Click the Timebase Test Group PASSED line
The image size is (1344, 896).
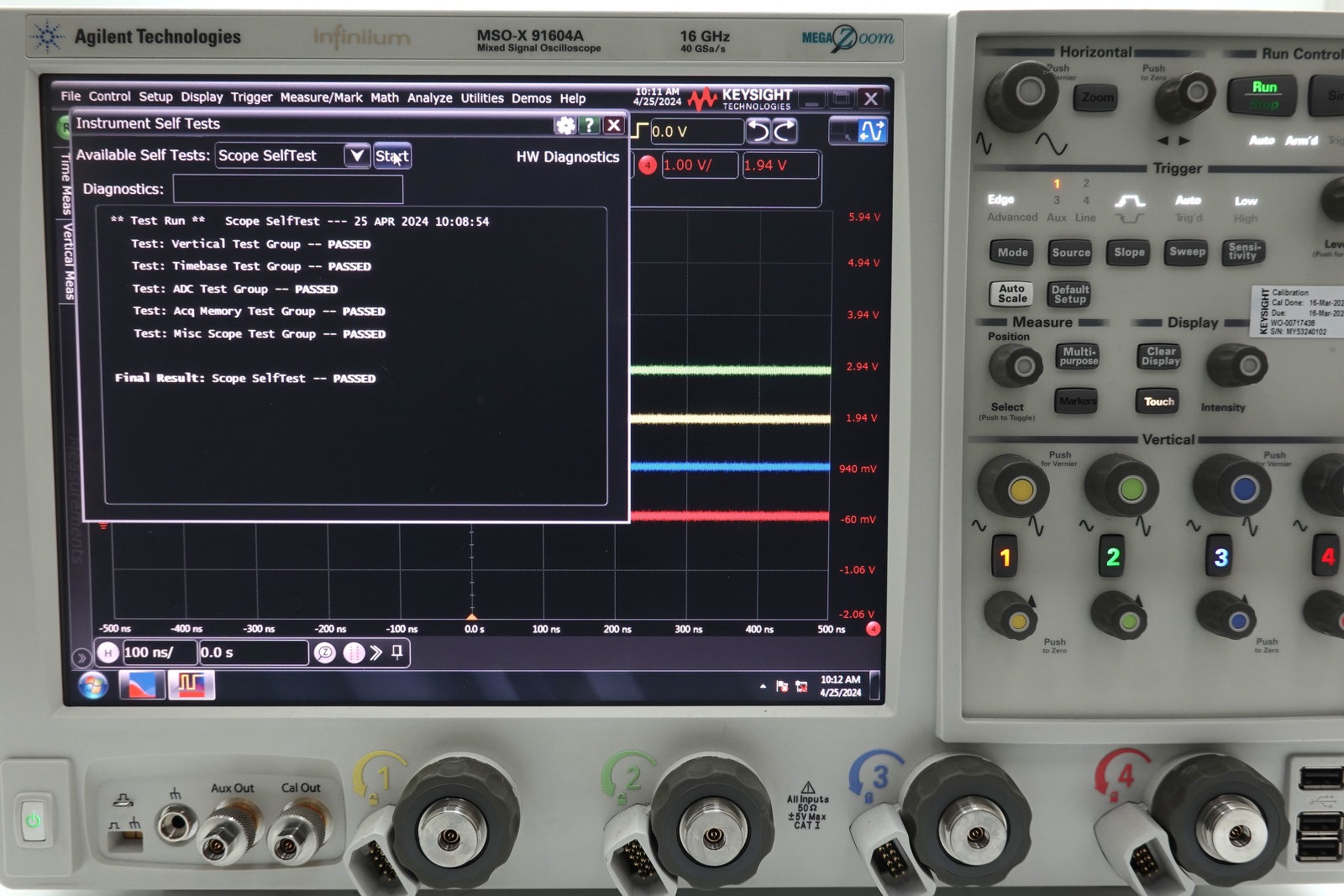coord(251,266)
